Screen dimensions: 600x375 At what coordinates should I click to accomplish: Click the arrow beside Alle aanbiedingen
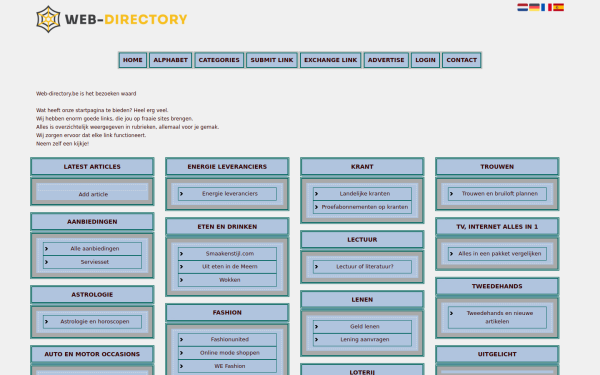point(46,249)
